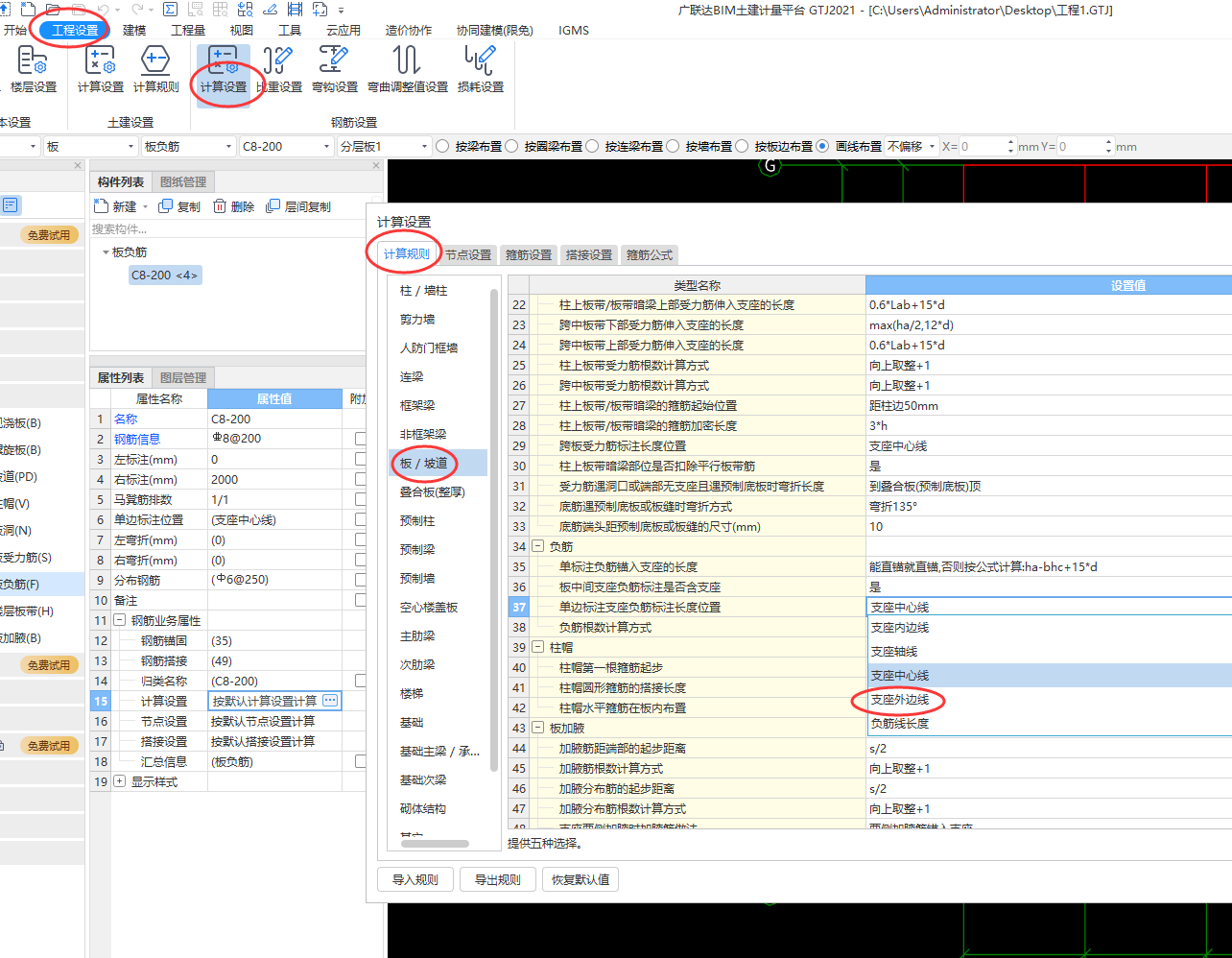Open 楼层设置 floor settings in ribbon
The height and width of the screenshot is (958, 1232).
34,69
